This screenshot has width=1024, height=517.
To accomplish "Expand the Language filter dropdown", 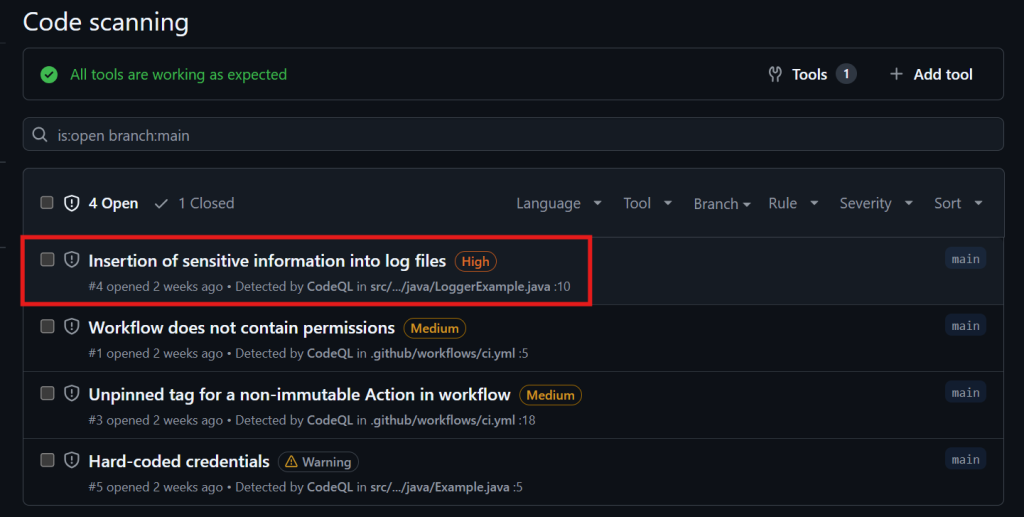I will [558, 203].
